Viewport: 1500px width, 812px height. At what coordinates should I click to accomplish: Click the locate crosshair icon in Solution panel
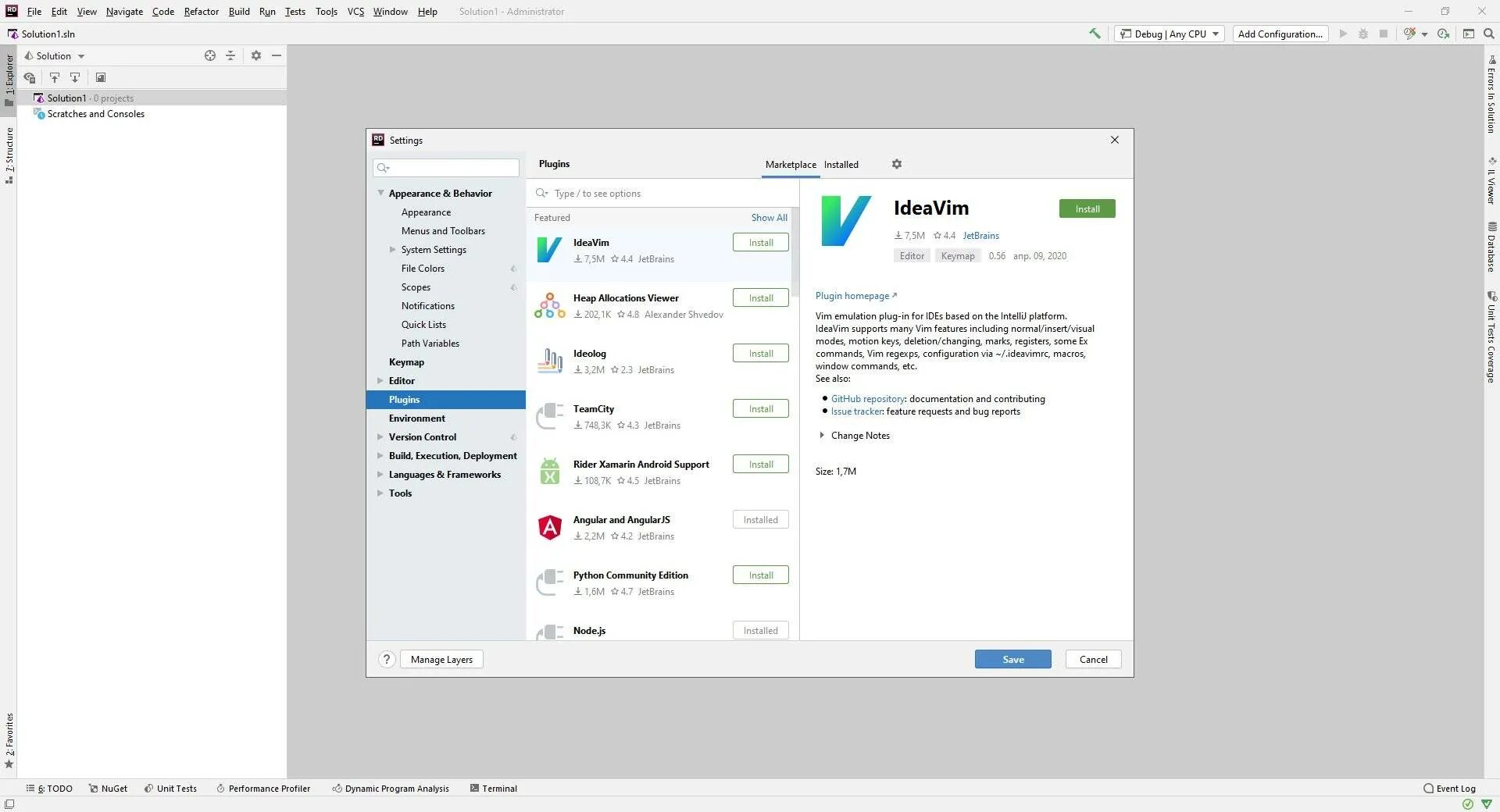[209, 55]
